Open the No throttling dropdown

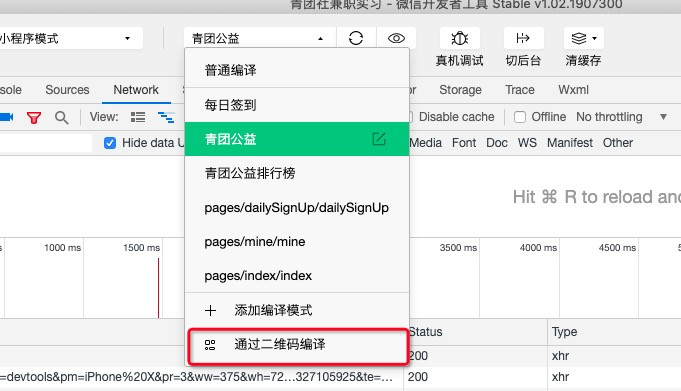pyautogui.click(x=621, y=117)
